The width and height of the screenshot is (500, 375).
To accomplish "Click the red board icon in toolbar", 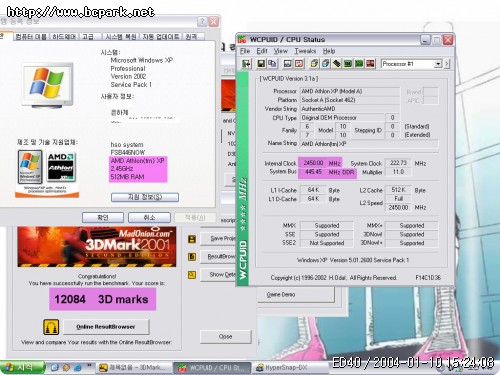I will pyautogui.click(x=370, y=63).
